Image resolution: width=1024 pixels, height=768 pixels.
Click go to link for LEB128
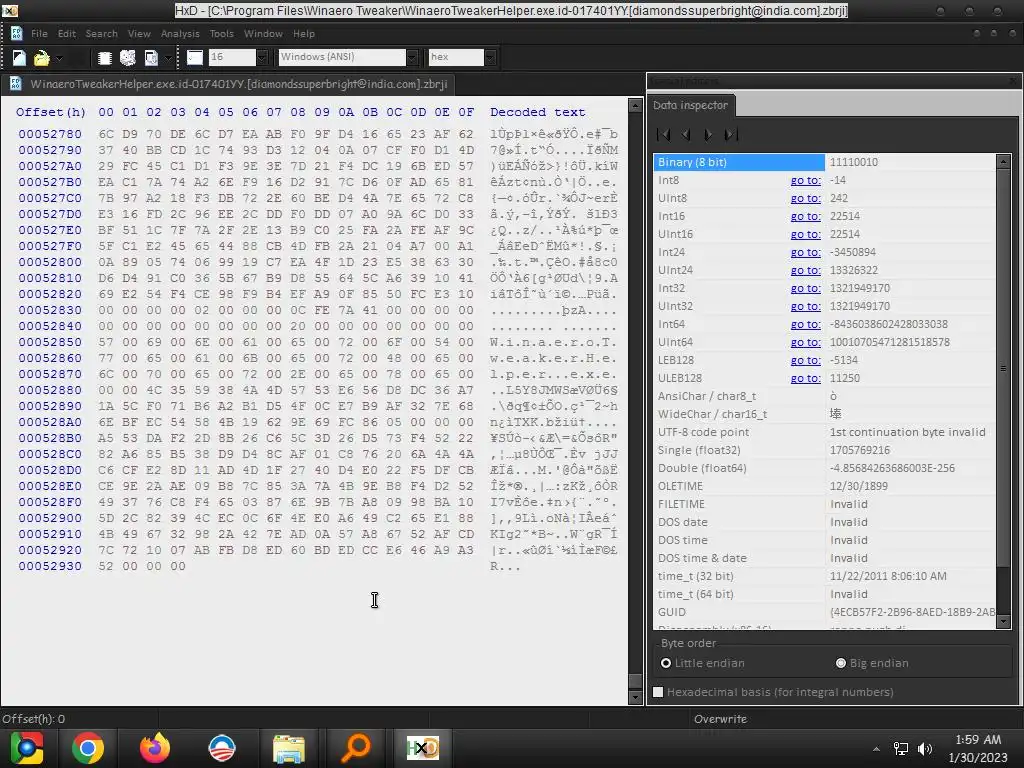click(805, 360)
